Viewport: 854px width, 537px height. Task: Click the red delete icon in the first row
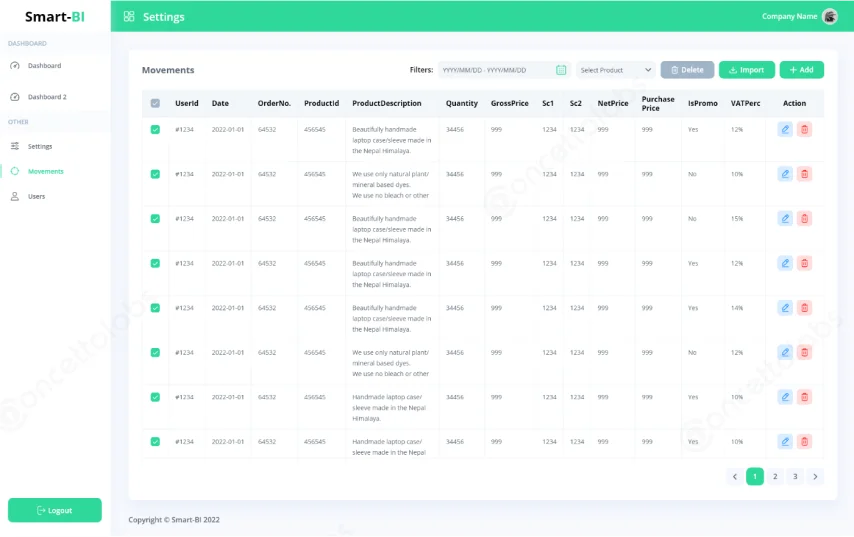point(804,129)
